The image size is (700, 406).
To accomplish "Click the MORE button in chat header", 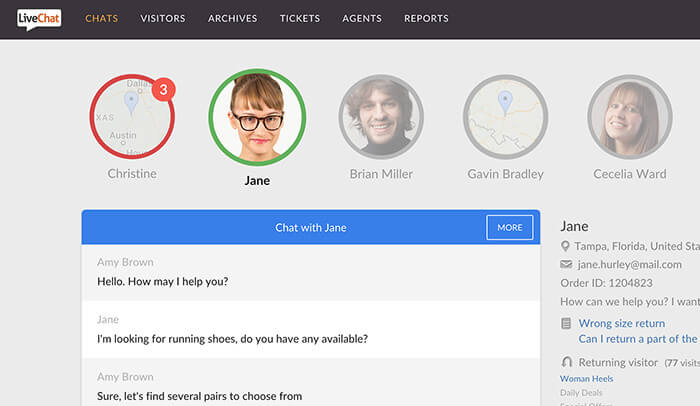I will tap(510, 227).
